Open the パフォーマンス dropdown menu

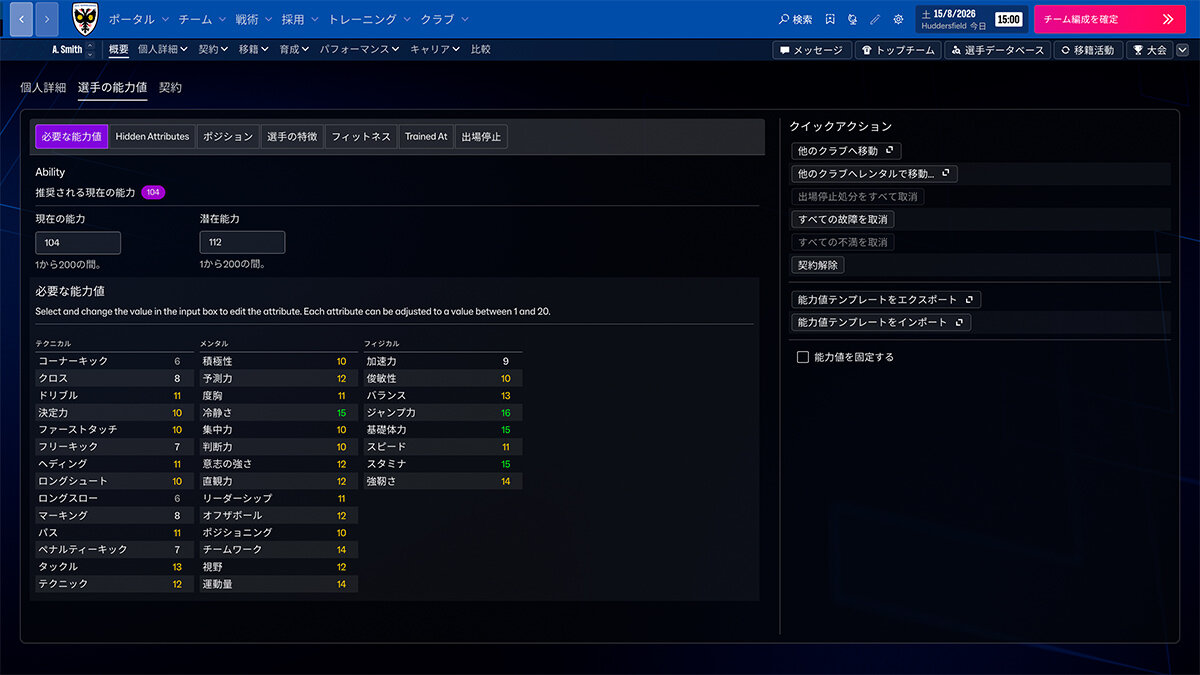(x=360, y=49)
